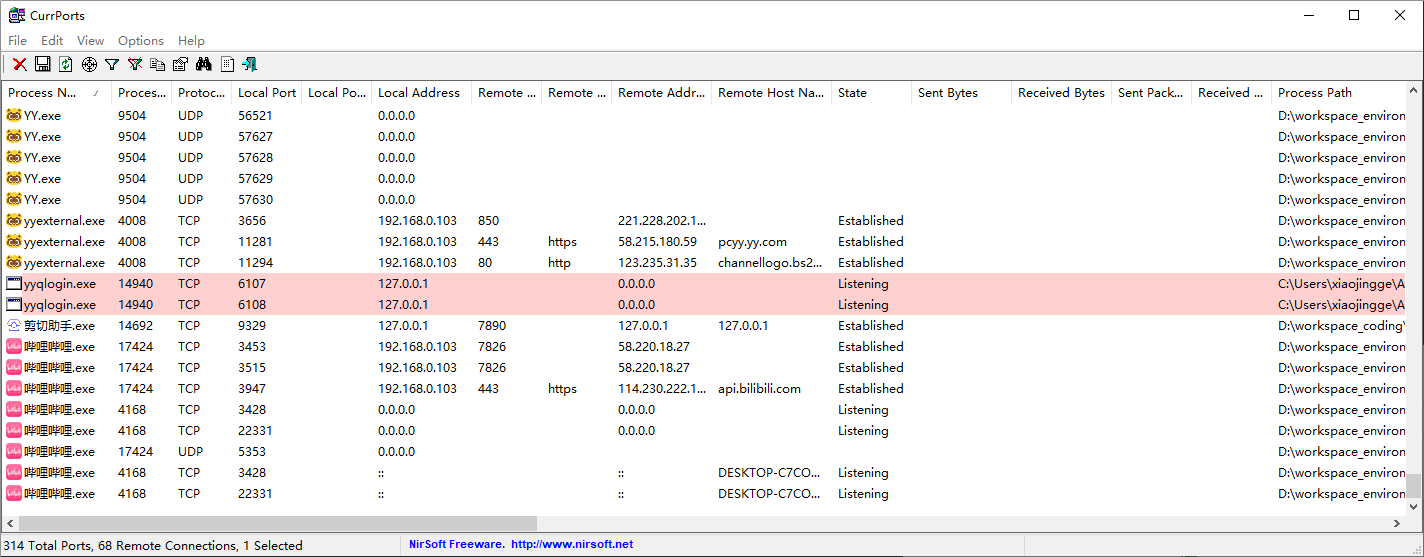Viewport: 1424px width, 557px height.
Task: Click 哔哩哔哩.exe icon in port 3515 row
Action: [x=14, y=367]
